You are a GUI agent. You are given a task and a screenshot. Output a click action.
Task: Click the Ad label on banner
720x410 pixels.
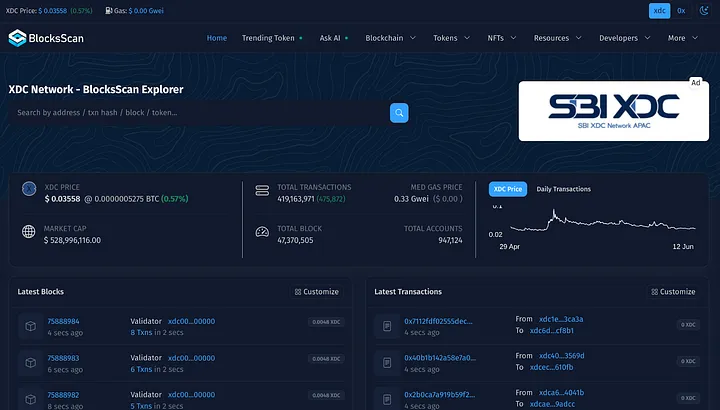coord(696,83)
